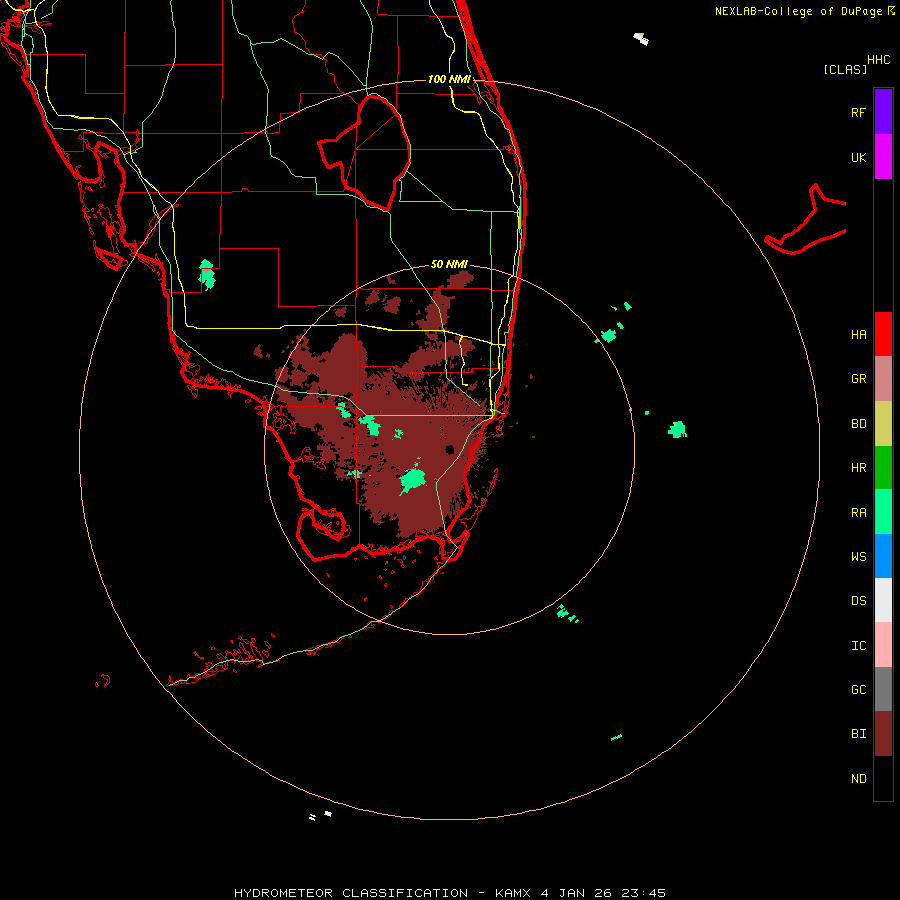Viewport: 900px width, 900px height.
Task: Select the yellow BD legend swatch
Action: click(883, 423)
